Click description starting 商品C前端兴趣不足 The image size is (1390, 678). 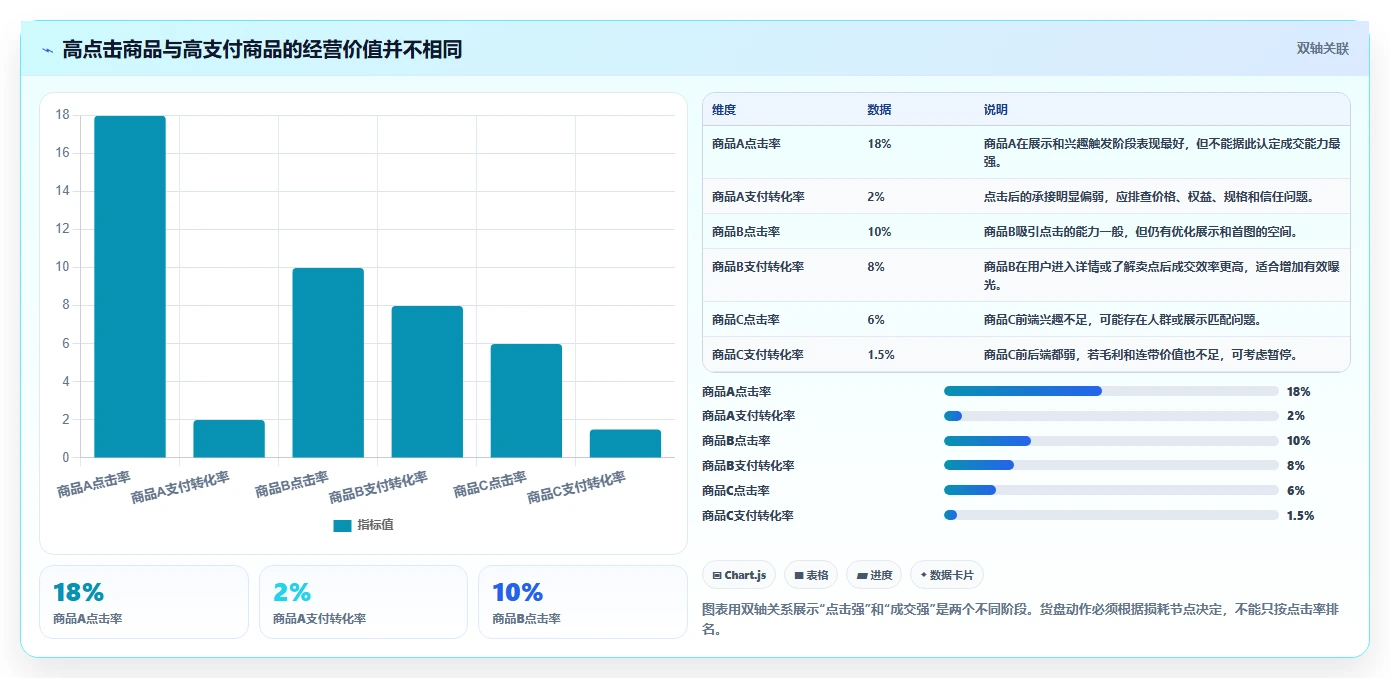[1122, 320]
